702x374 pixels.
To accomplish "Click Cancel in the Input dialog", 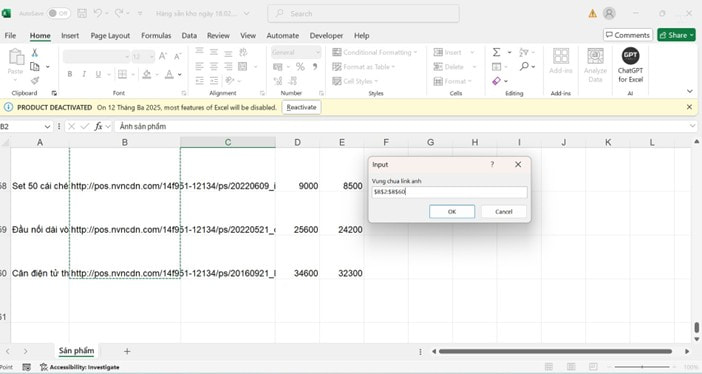I will [x=504, y=211].
